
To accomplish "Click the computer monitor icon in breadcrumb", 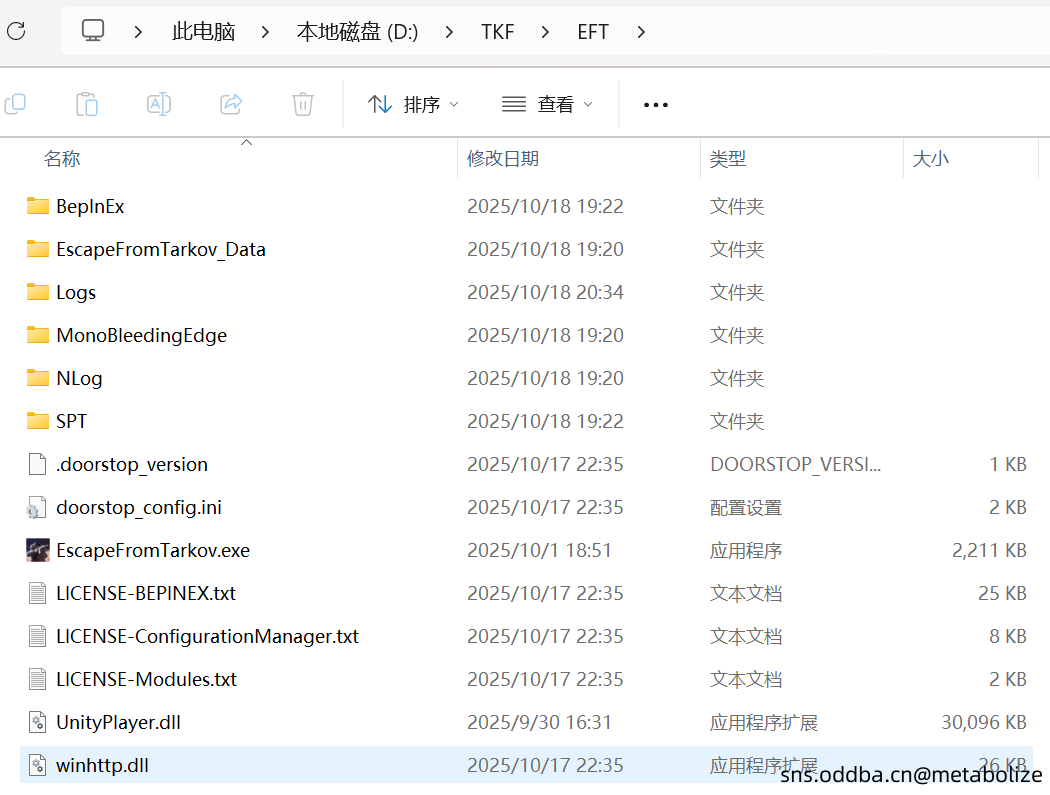I will [x=93, y=31].
